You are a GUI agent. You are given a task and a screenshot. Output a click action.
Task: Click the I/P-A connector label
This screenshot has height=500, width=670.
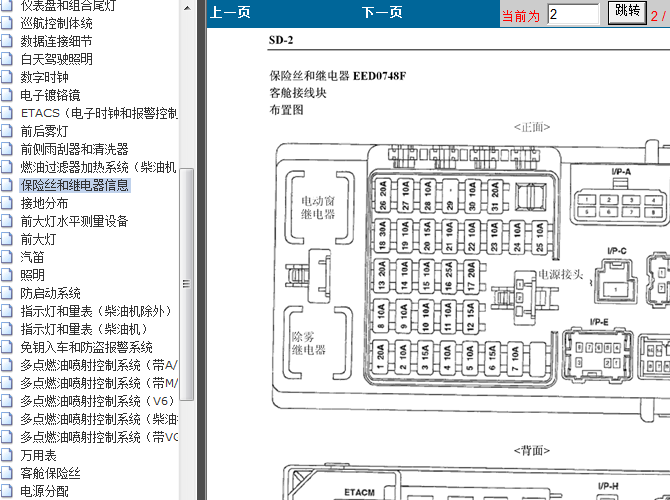tap(621, 172)
